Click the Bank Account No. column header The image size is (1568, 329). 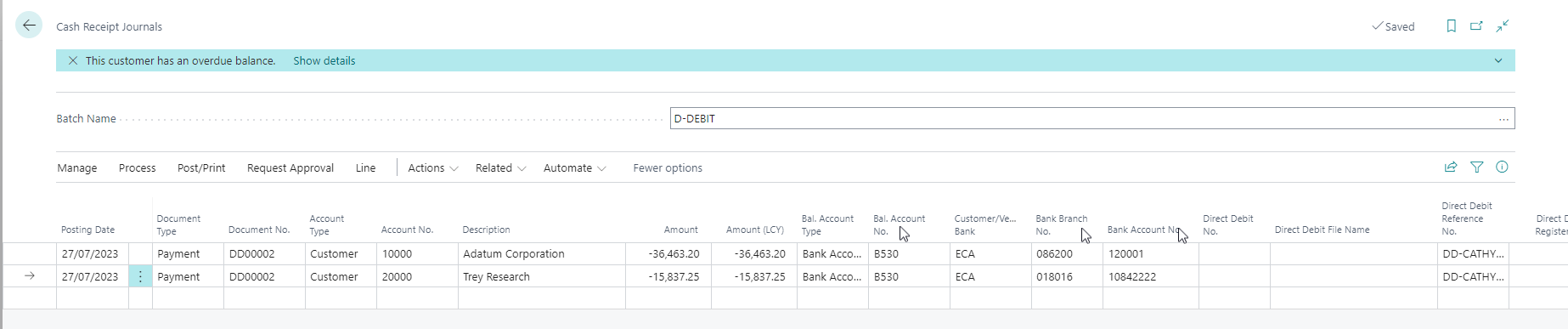pyautogui.click(x=1145, y=230)
